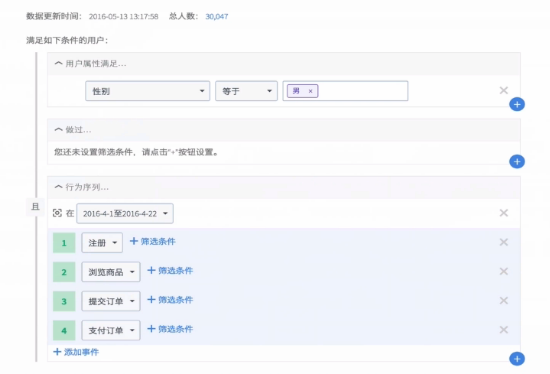Collapse the 行为序列 section
This screenshot has height=374, width=550.
tap(58, 187)
